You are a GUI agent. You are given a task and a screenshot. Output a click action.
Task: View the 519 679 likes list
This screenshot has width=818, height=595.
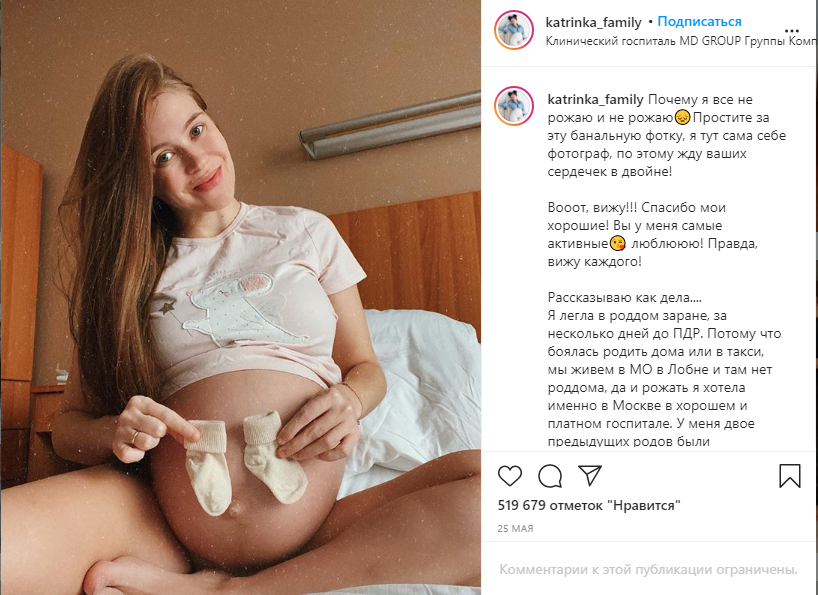point(589,505)
